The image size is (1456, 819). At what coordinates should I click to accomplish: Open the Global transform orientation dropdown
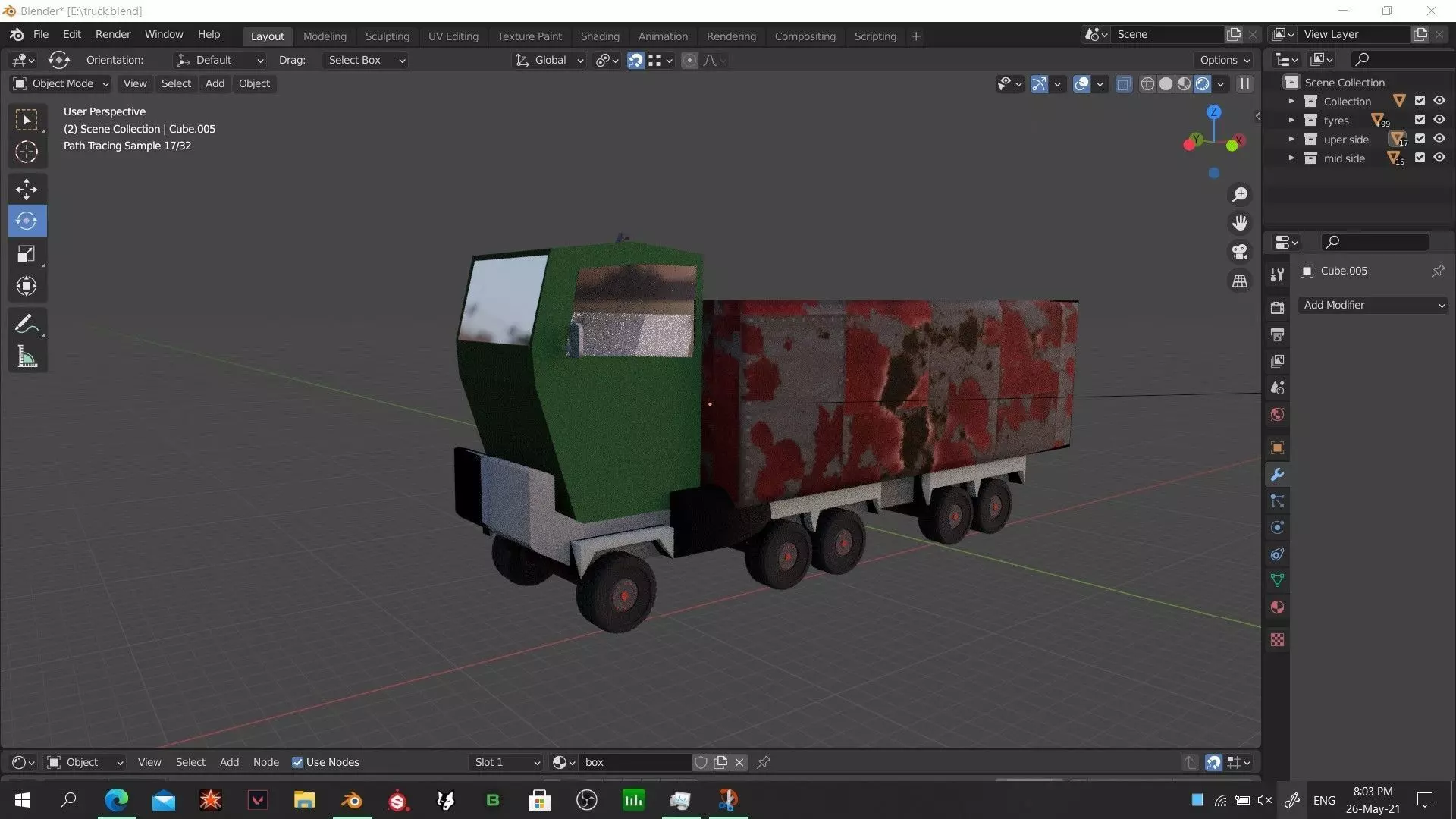click(x=550, y=60)
